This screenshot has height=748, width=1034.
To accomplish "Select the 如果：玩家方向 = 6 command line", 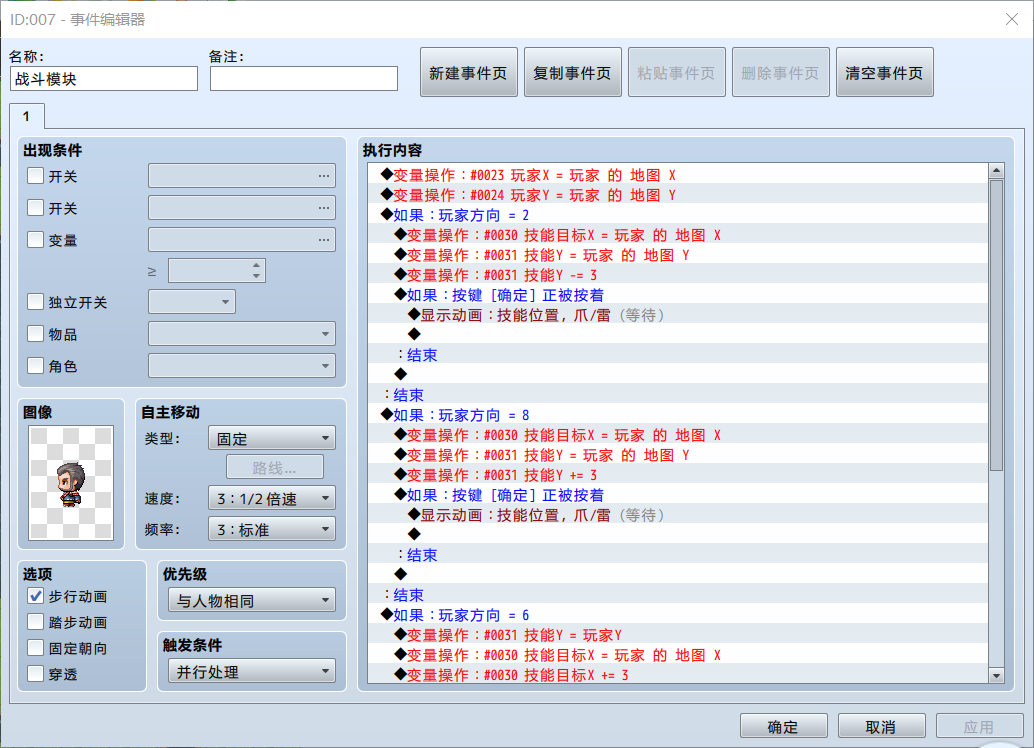I will coord(678,615).
